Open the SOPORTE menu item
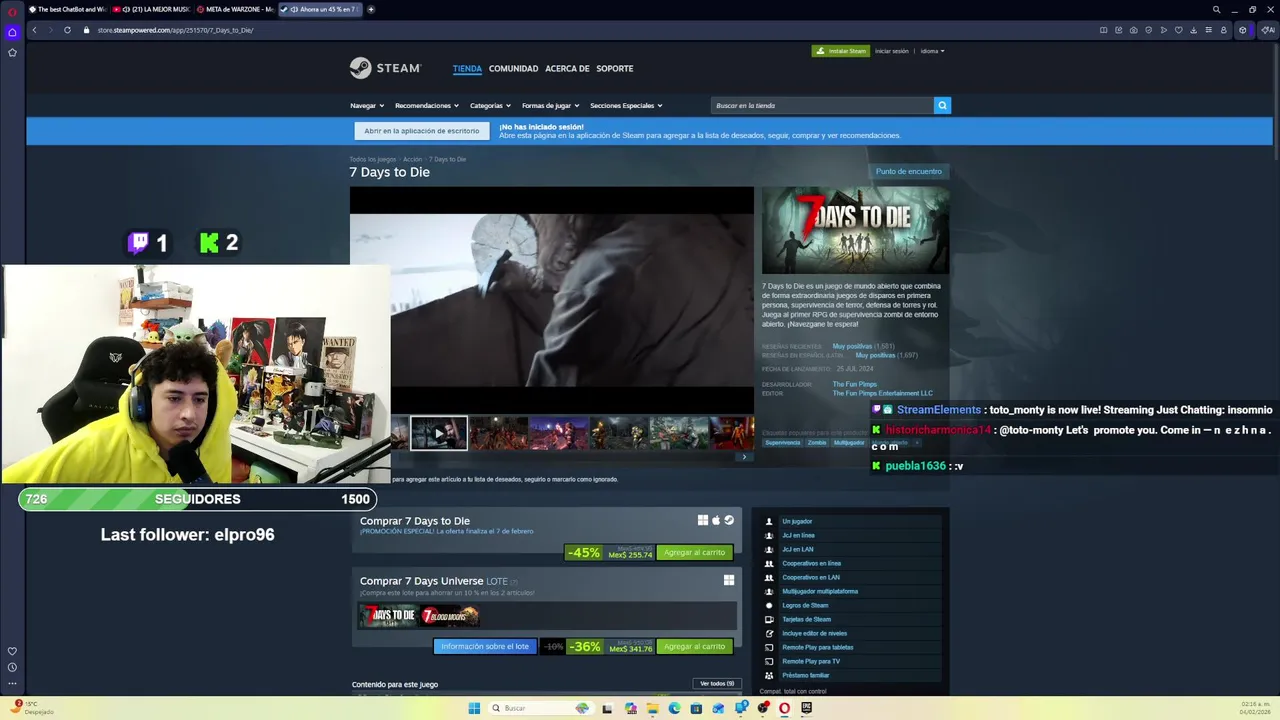The height and width of the screenshot is (720, 1280). tap(614, 69)
